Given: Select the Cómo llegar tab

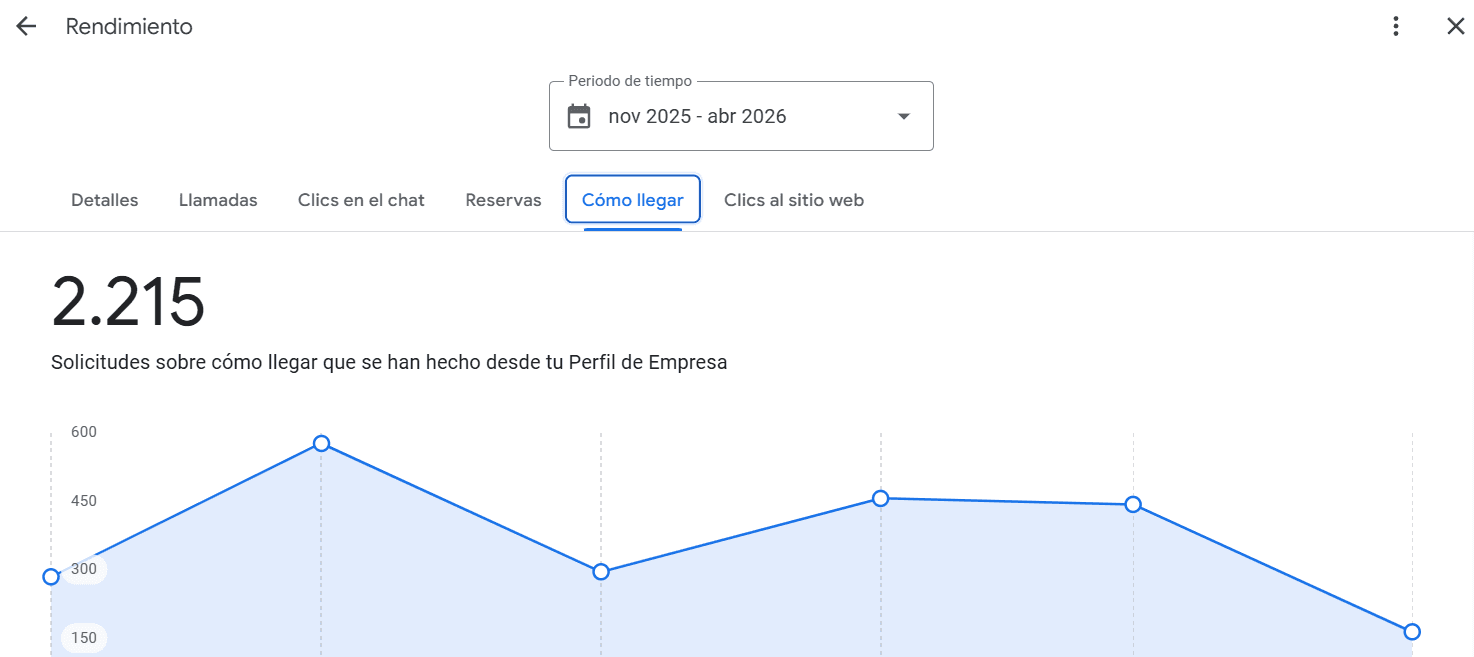Looking at the screenshot, I should 633,200.
